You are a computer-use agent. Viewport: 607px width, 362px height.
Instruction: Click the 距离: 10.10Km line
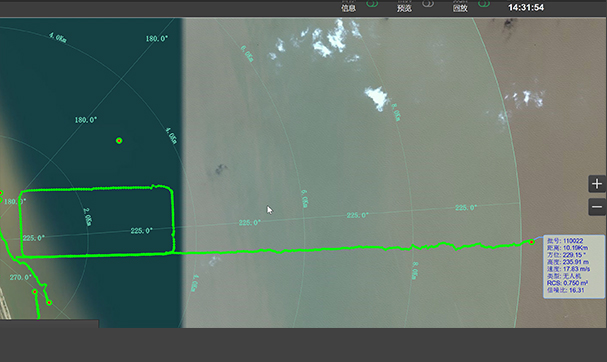[x=567, y=248]
